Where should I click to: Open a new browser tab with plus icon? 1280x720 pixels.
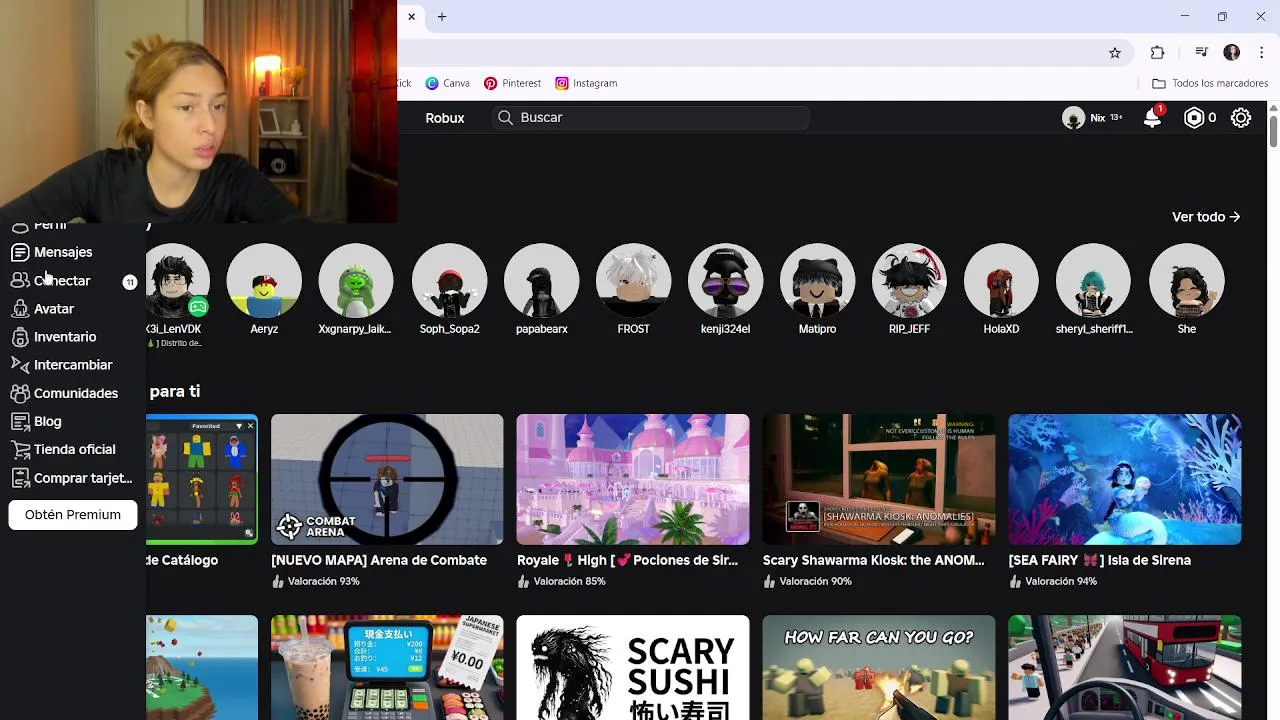point(442,17)
